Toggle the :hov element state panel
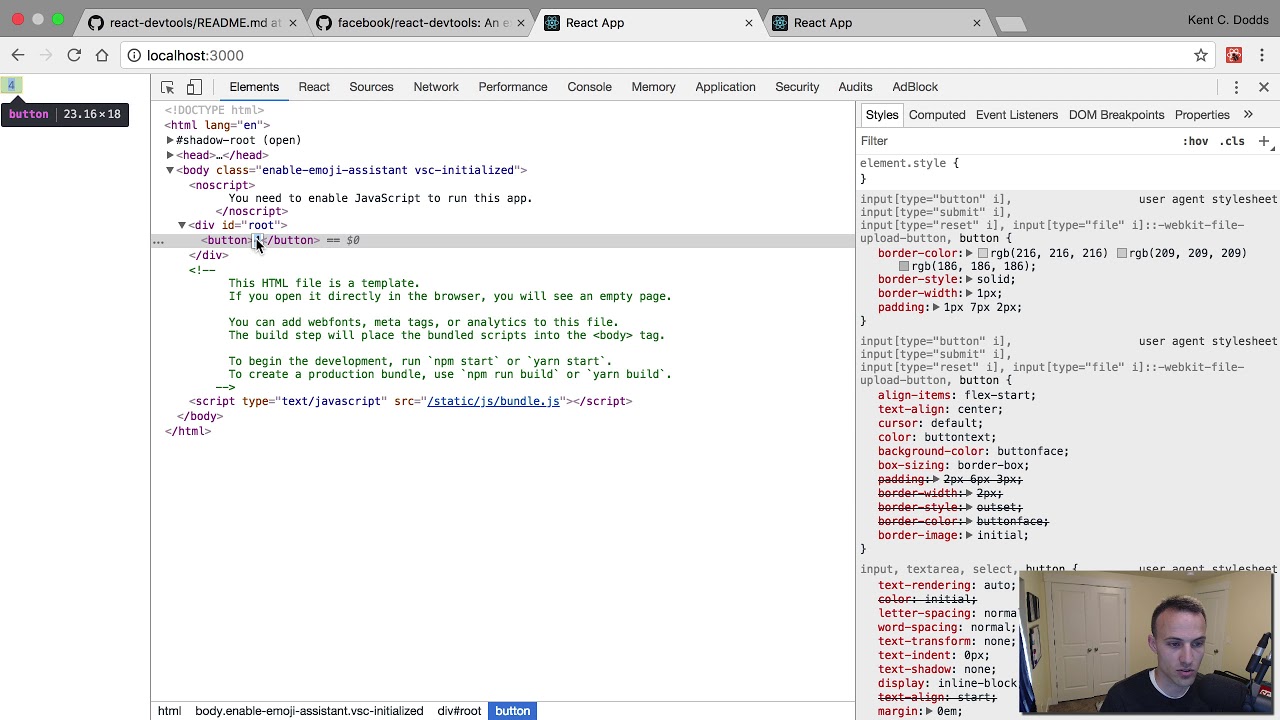Viewport: 1280px width, 720px height. coord(1195,141)
